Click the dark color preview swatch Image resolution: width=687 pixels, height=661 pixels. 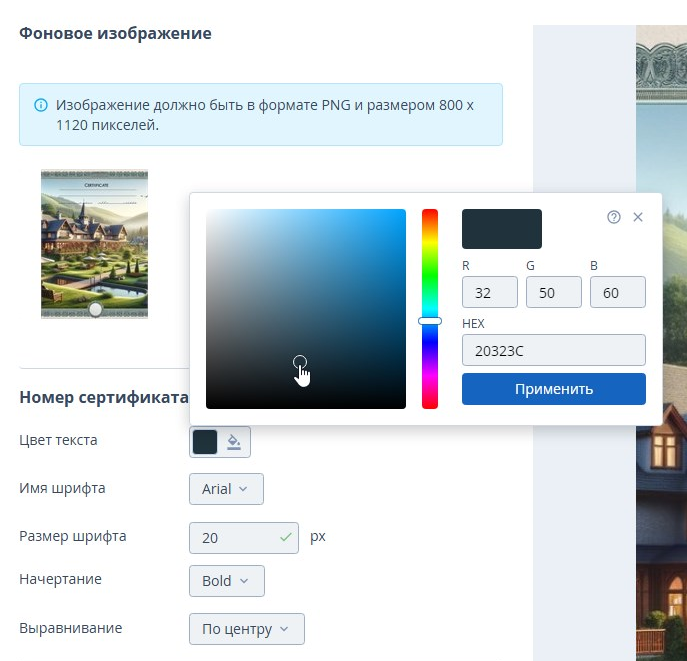pos(502,229)
